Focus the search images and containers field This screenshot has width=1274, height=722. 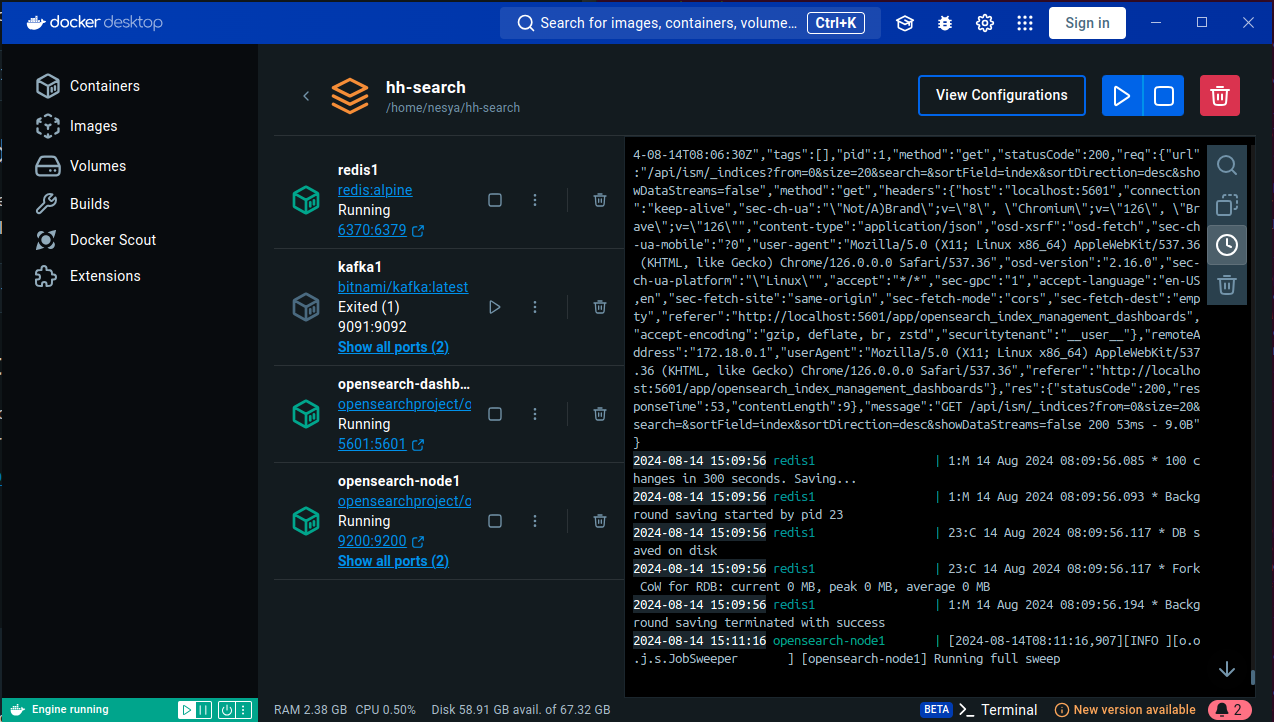point(670,23)
